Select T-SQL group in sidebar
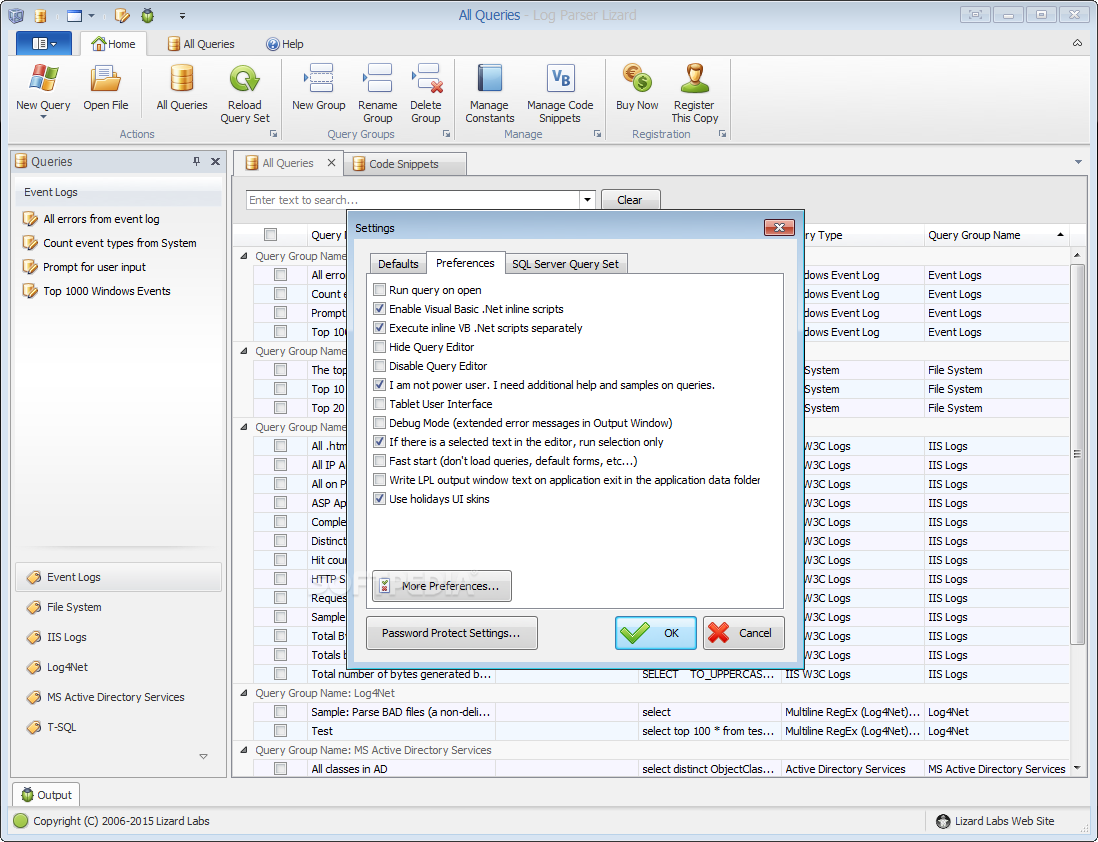Viewport: 1098px width, 842px height. click(118, 728)
